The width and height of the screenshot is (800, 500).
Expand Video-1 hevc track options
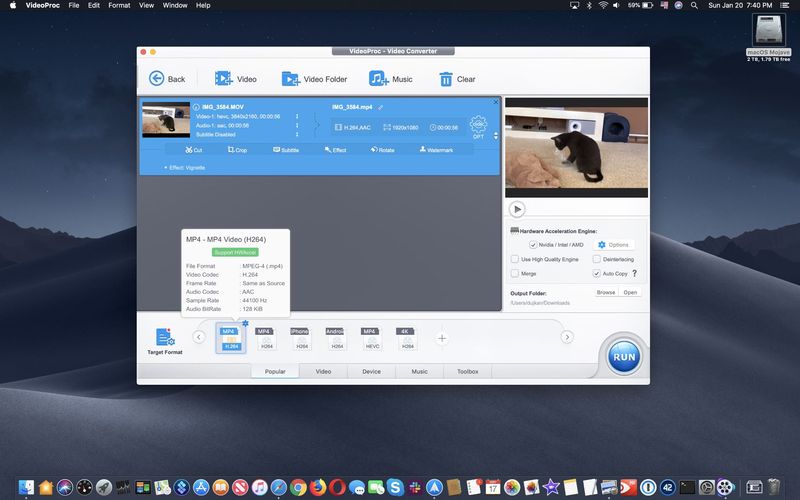(297, 116)
